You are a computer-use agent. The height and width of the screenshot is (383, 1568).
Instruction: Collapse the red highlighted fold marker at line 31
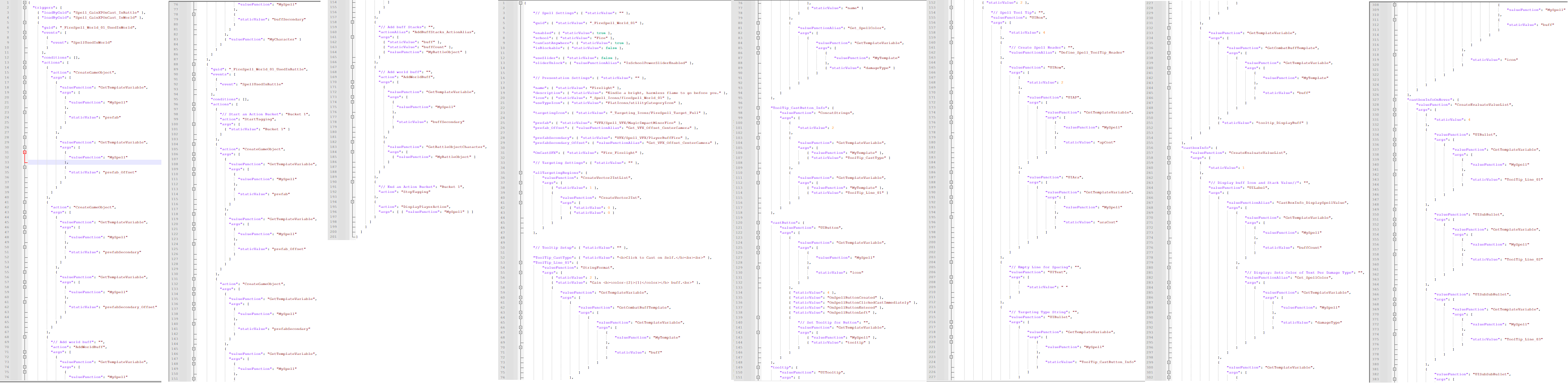(25, 152)
